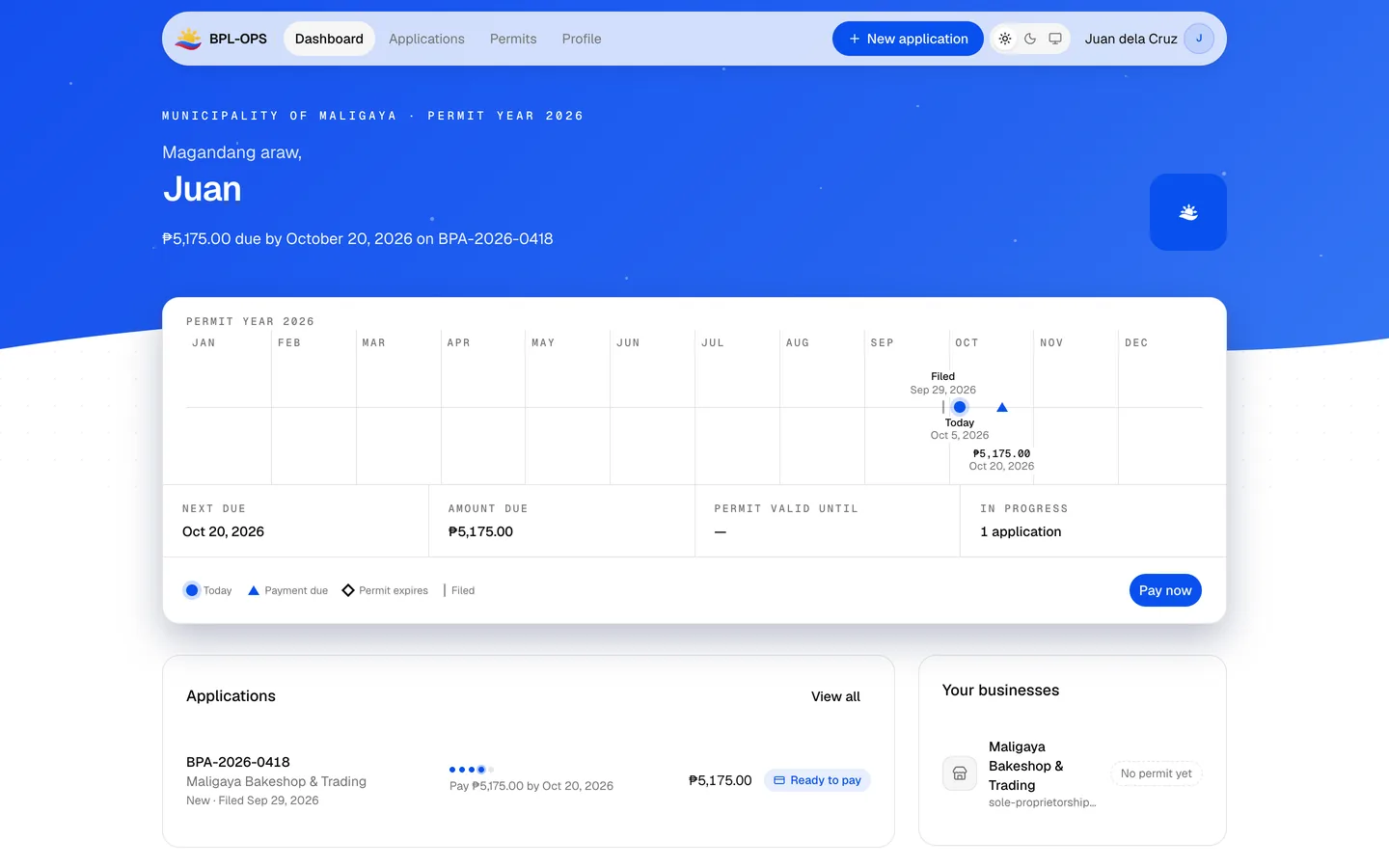This screenshot has width=1389, height=868.
Task: Click the storefront icon for Maligaya Bakeshop
Action: tap(960, 773)
